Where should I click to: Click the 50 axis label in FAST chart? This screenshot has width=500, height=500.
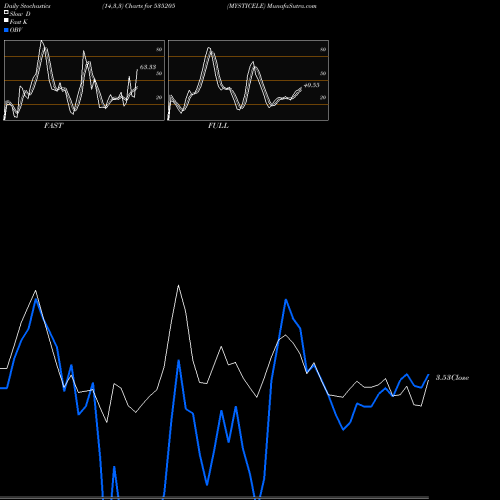159,73
